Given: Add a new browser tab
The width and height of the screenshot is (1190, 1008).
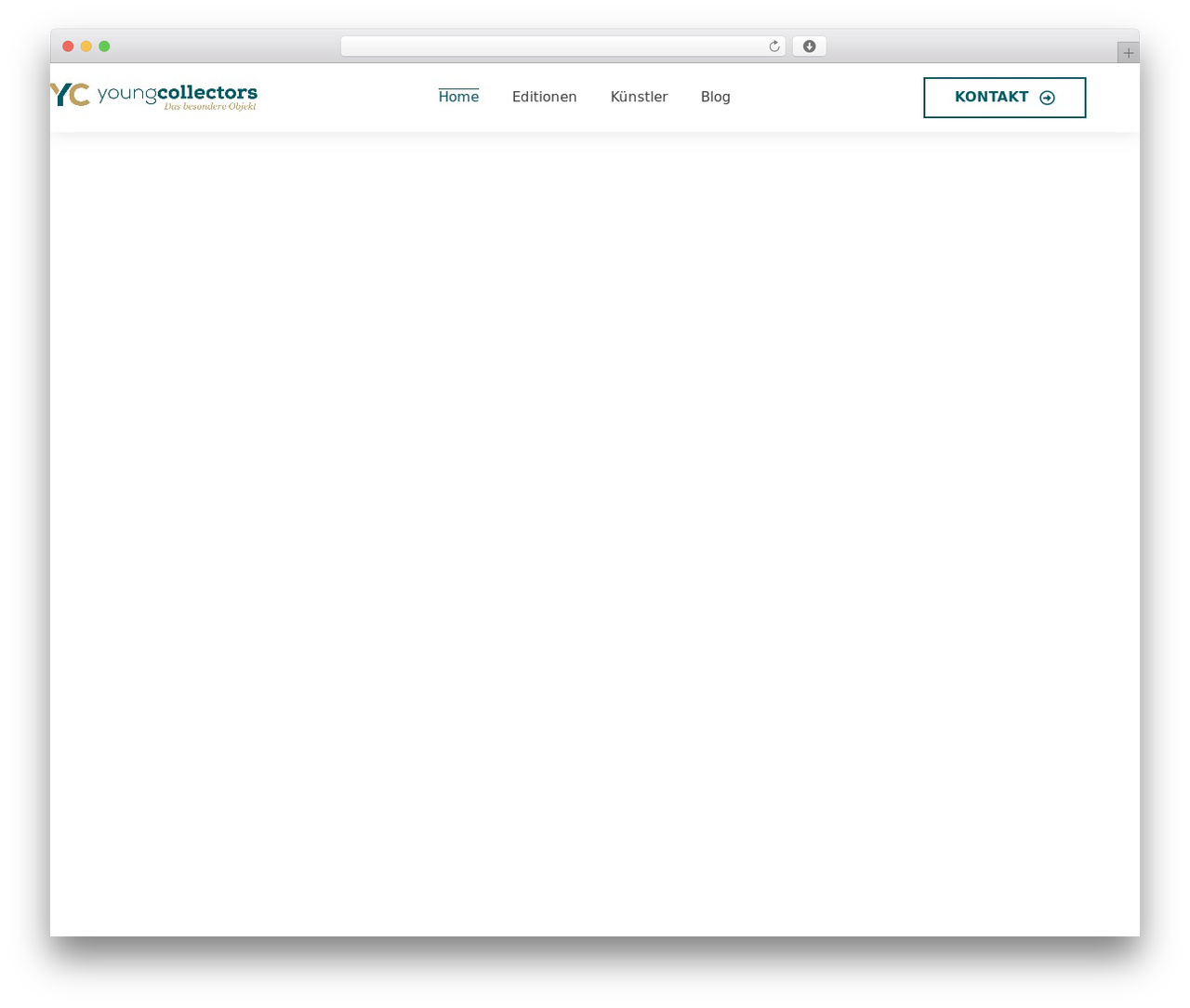Looking at the screenshot, I should pyautogui.click(x=1128, y=53).
